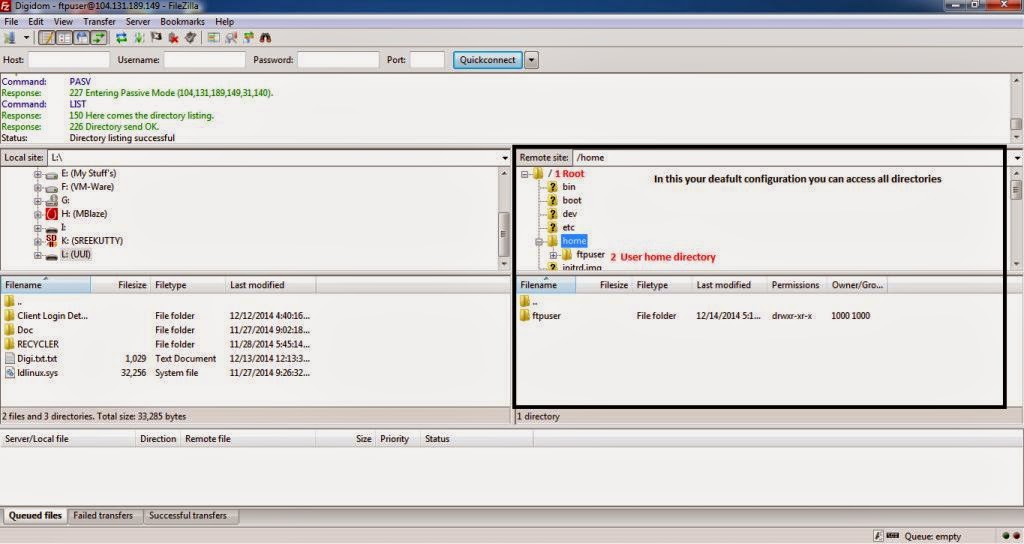Expand the L: (UUI) drive node

click(38, 255)
